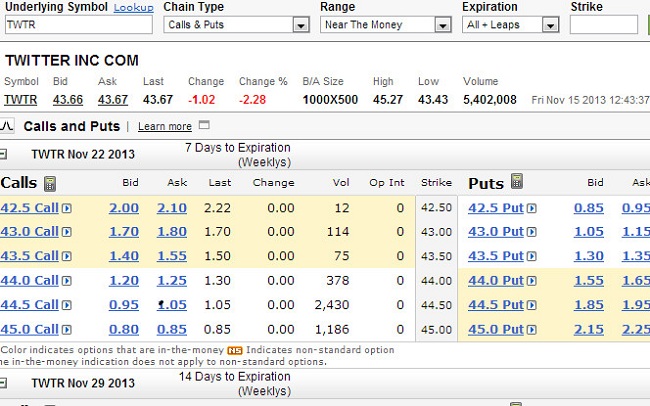Screen dimensions: 650x406
Task: Open the 42.5 Call option link
Action: (29, 208)
